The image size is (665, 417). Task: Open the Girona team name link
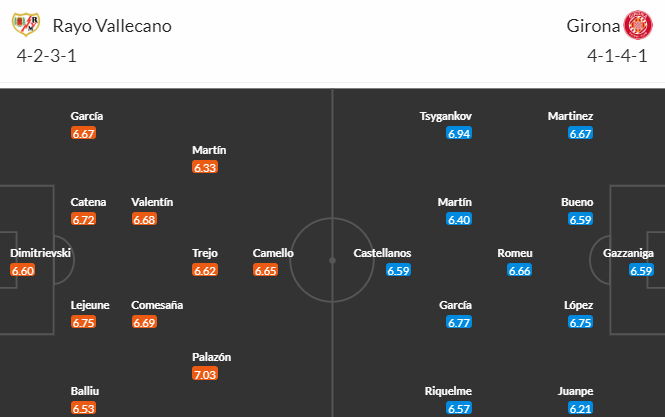pos(593,26)
